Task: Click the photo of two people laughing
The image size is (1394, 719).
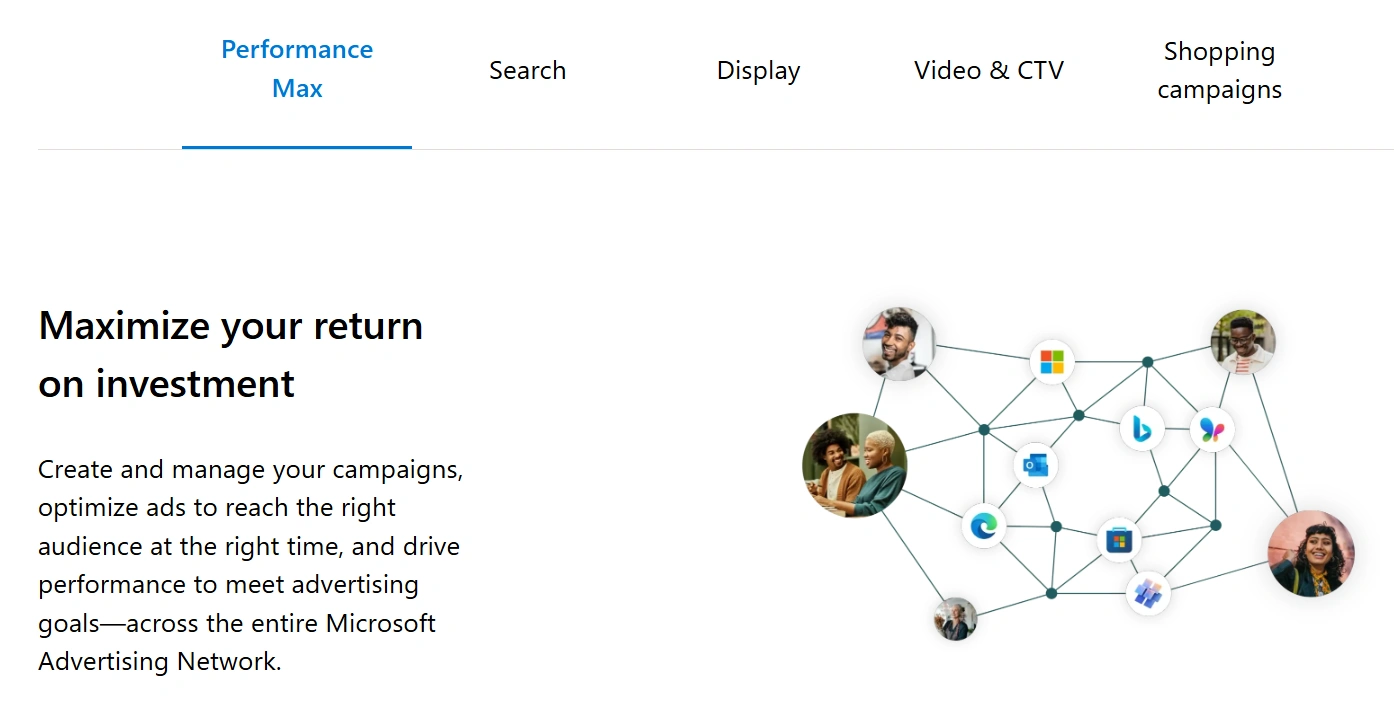Action: [854, 465]
